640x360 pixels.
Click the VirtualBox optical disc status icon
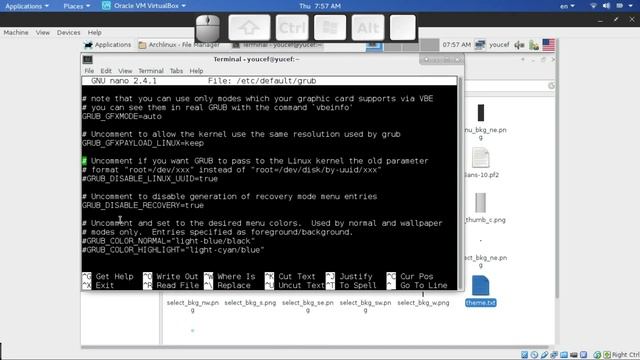pos(534,355)
